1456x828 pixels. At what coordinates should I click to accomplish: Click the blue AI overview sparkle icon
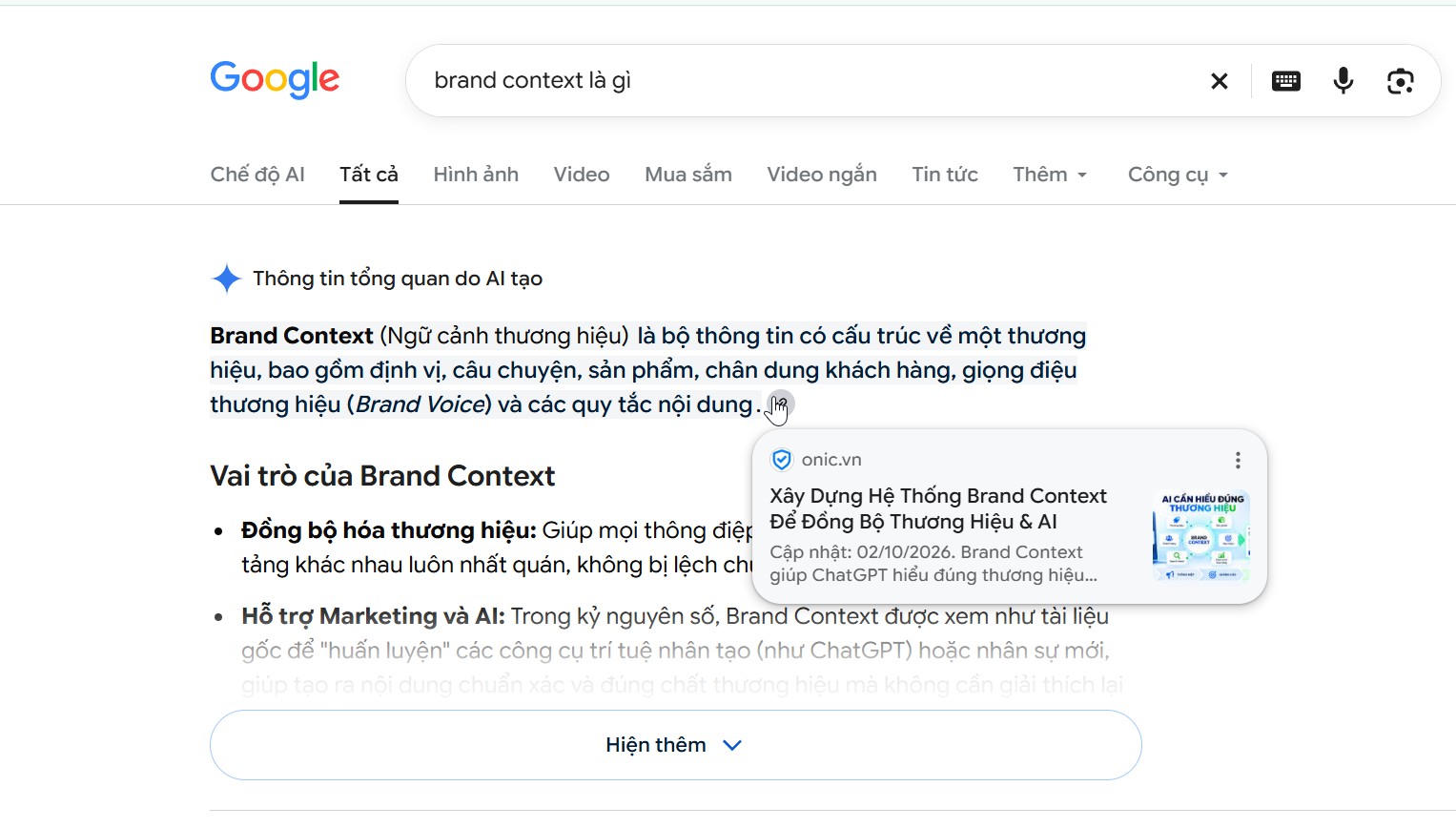(x=226, y=279)
